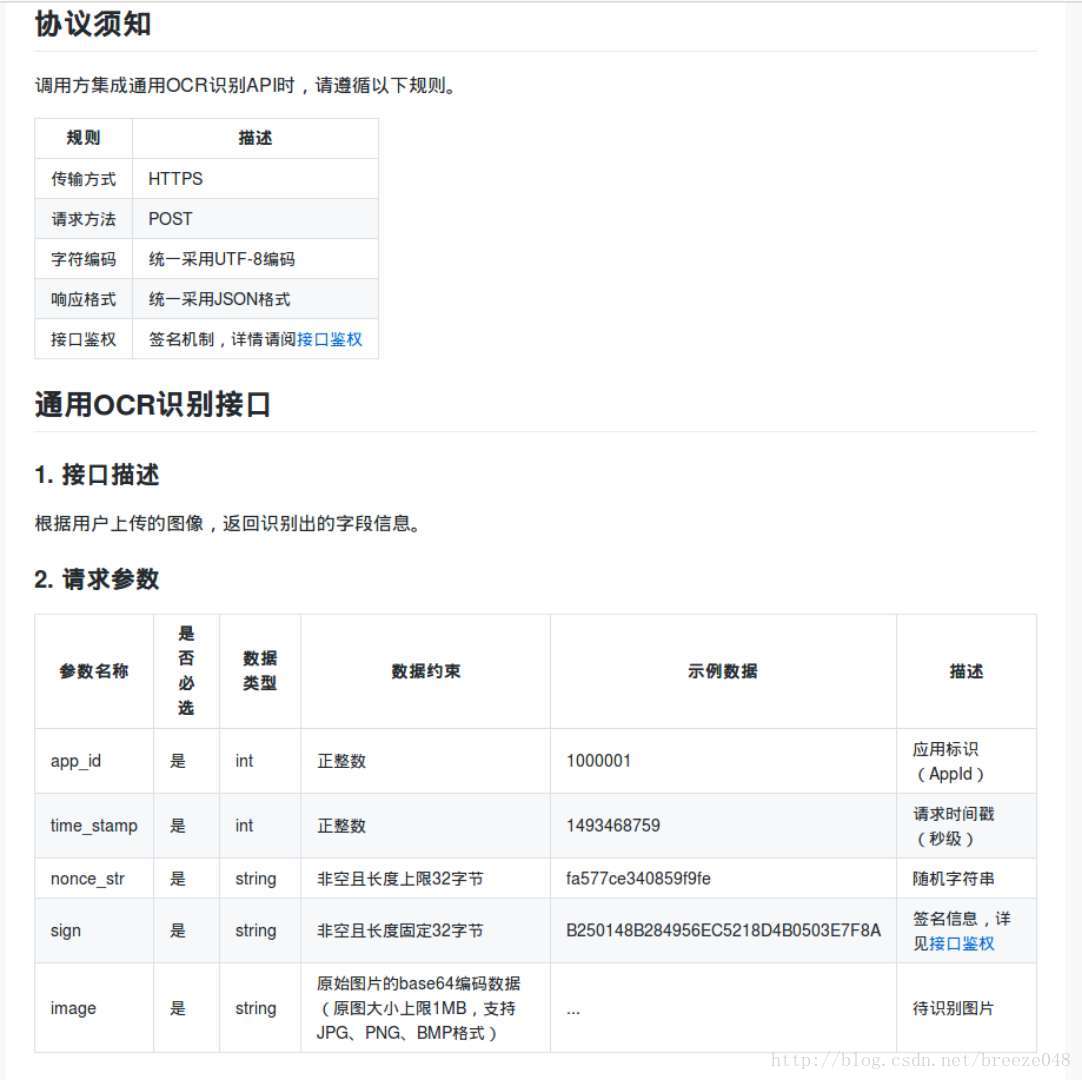The image size is (1082, 1080).
Task: Click the example value 1493468759
Action: [613, 825]
